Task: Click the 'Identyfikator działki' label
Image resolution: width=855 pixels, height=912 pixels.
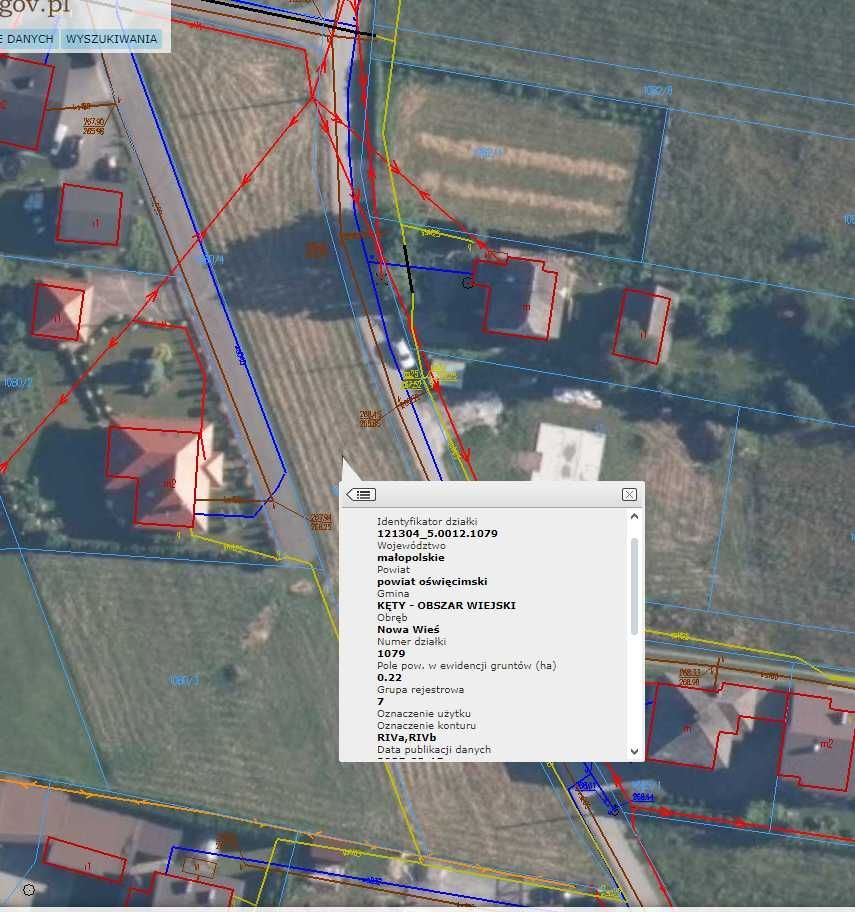Action: point(427,521)
